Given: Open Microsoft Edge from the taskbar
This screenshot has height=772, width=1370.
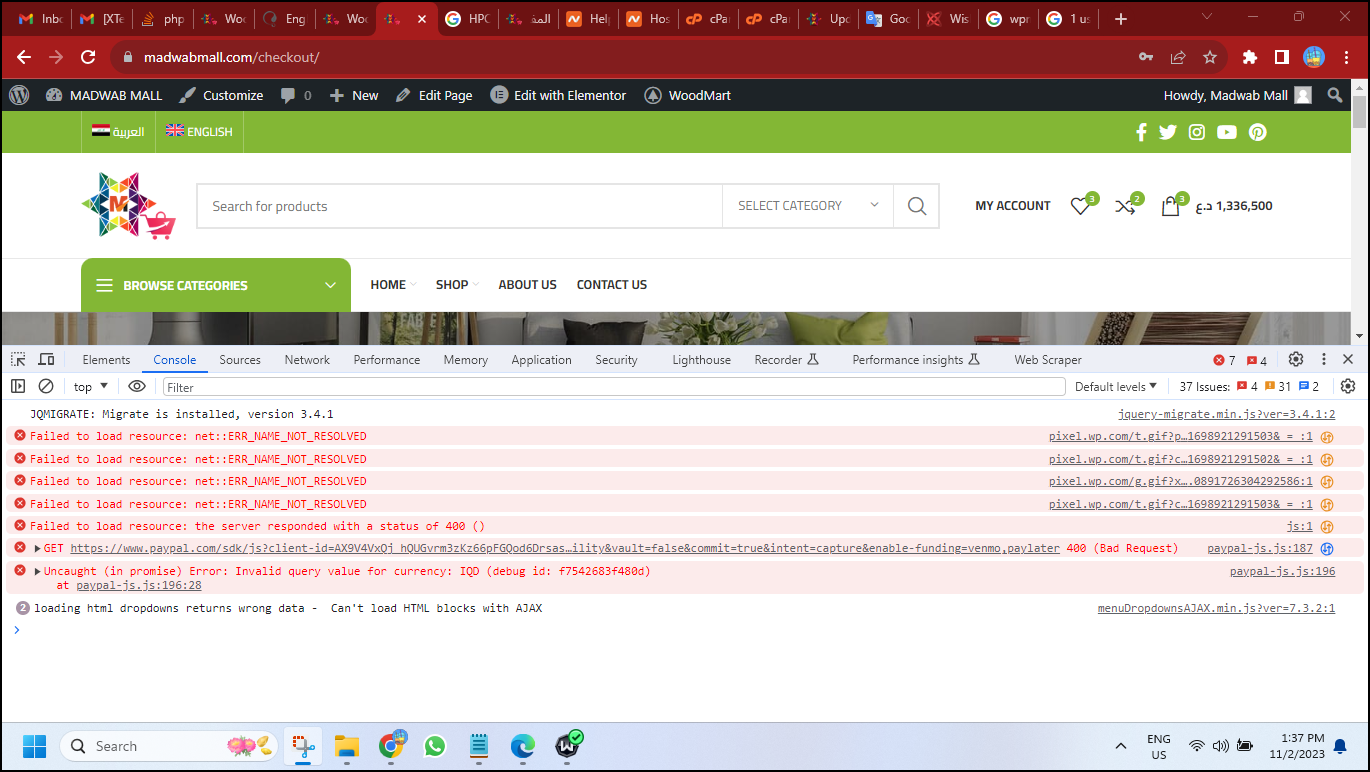Looking at the screenshot, I should 523,746.
